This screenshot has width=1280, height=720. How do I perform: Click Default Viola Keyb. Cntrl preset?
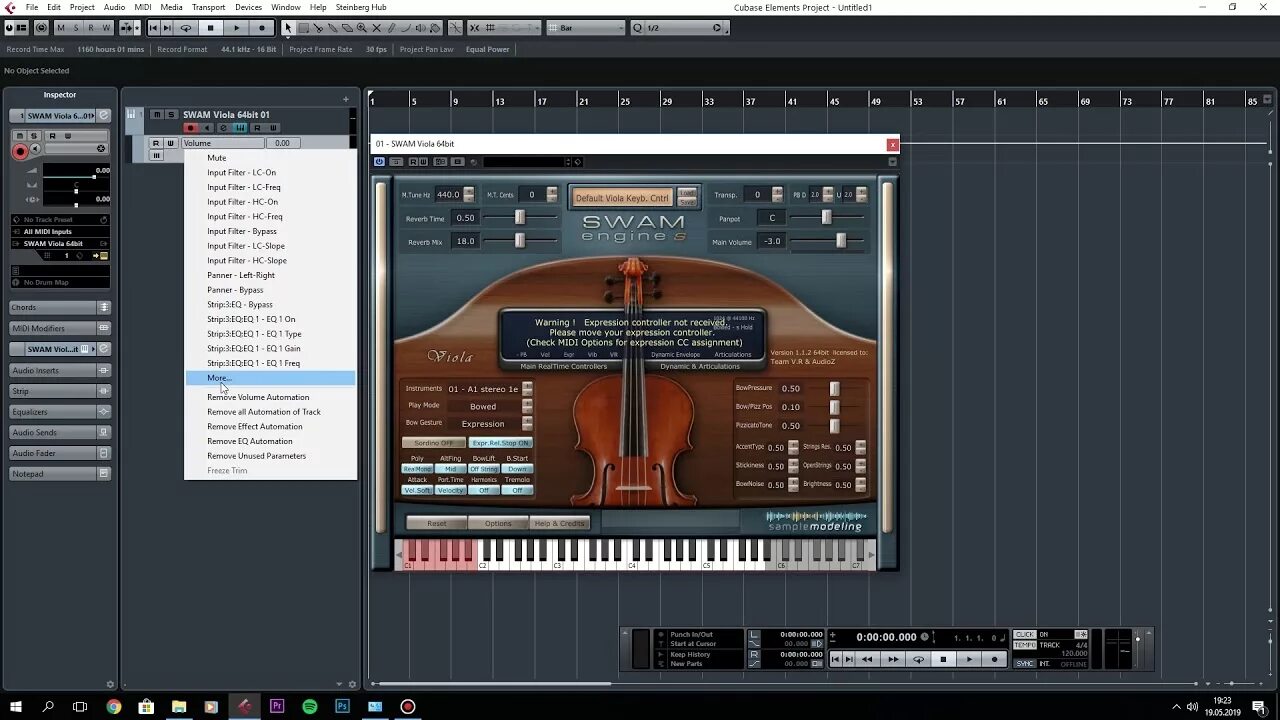pos(622,198)
